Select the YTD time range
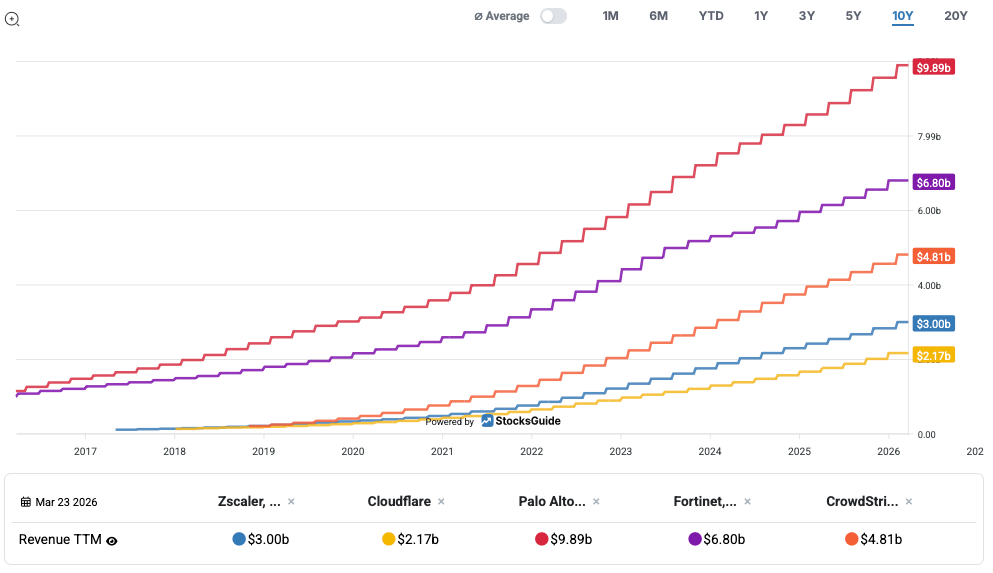Screen dimensions: 993x573 [x=711, y=16]
